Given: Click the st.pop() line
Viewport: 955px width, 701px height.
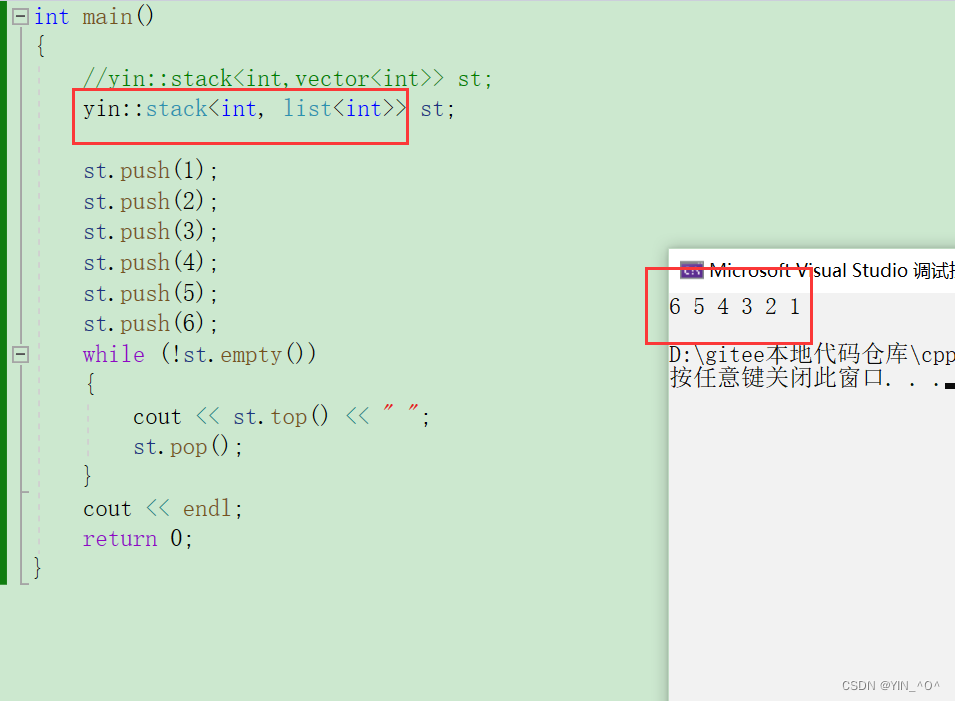Looking at the screenshot, I should [x=188, y=447].
